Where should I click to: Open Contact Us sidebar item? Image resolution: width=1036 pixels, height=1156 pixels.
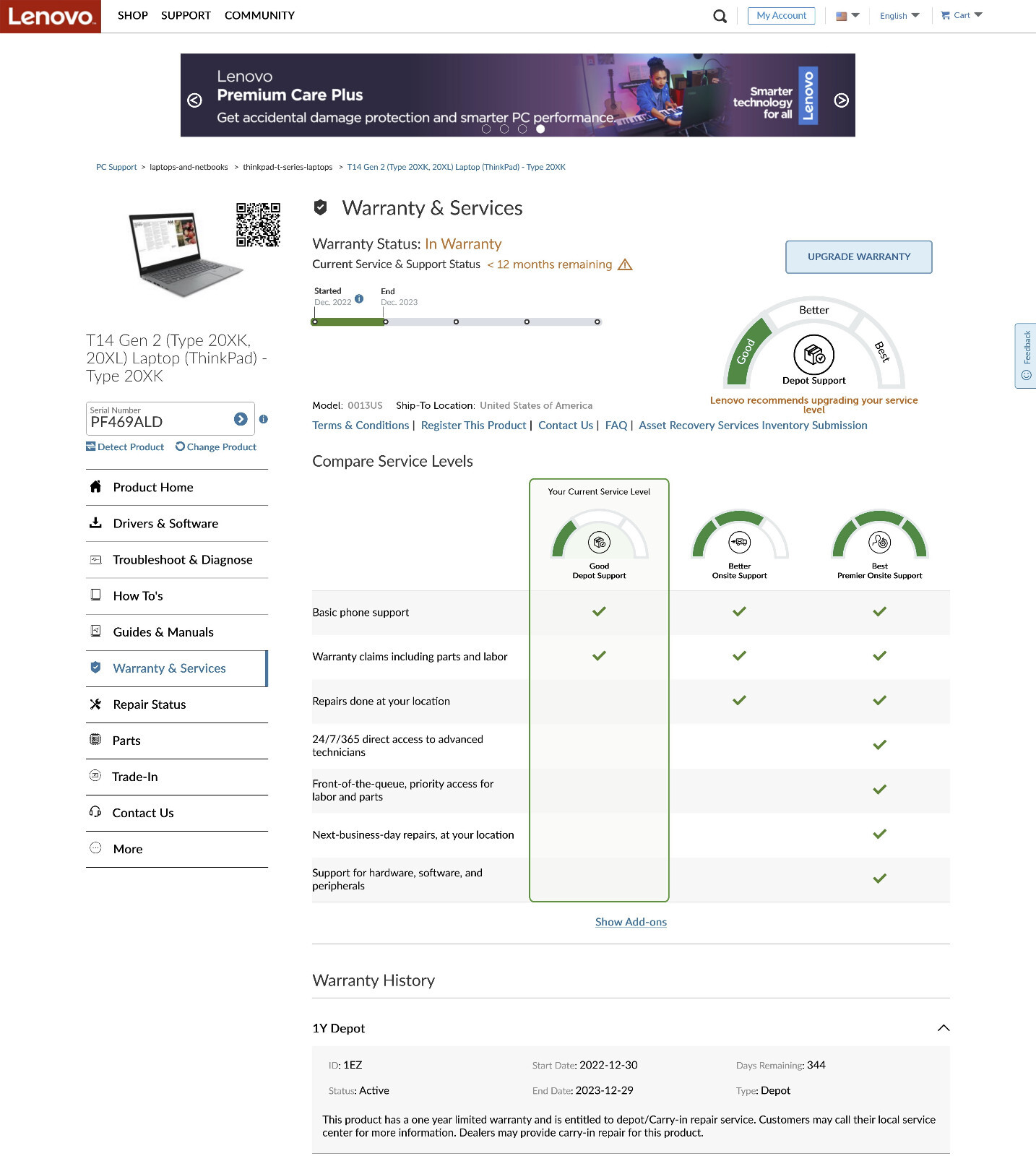(x=177, y=813)
